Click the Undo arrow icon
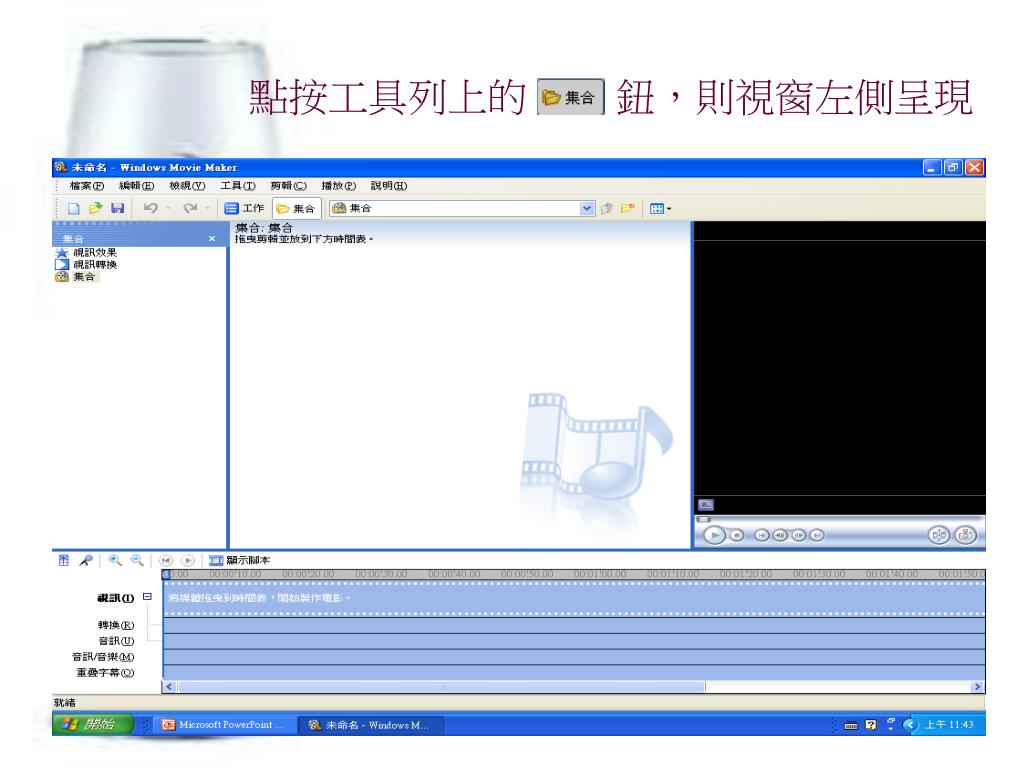Viewport: 1024px width, 768px height. click(x=151, y=208)
